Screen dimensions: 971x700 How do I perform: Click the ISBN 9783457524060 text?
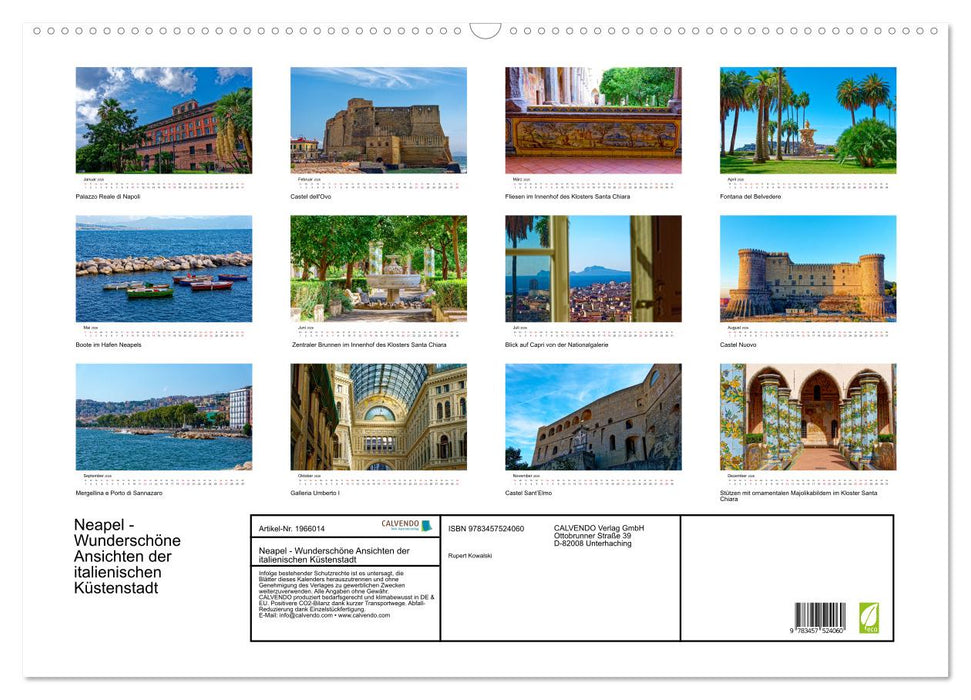(x=486, y=528)
